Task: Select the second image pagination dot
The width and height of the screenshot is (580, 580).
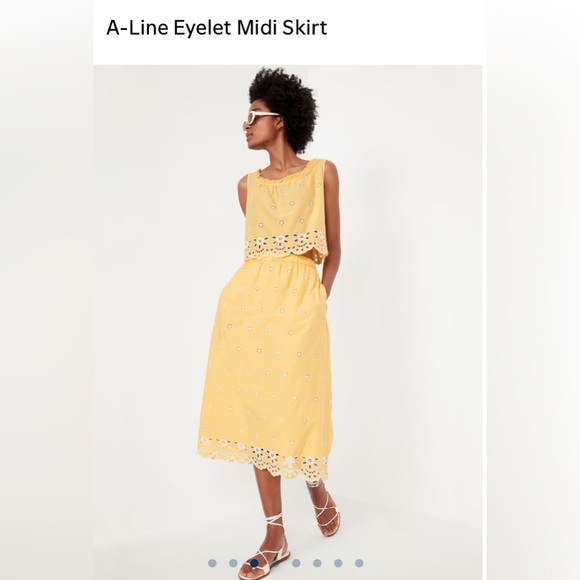Action: tap(233, 563)
